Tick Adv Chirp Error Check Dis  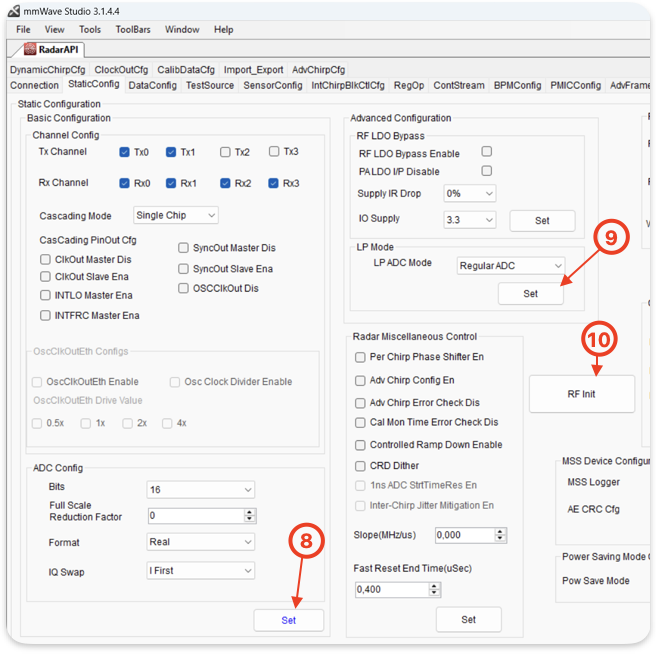tap(360, 403)
